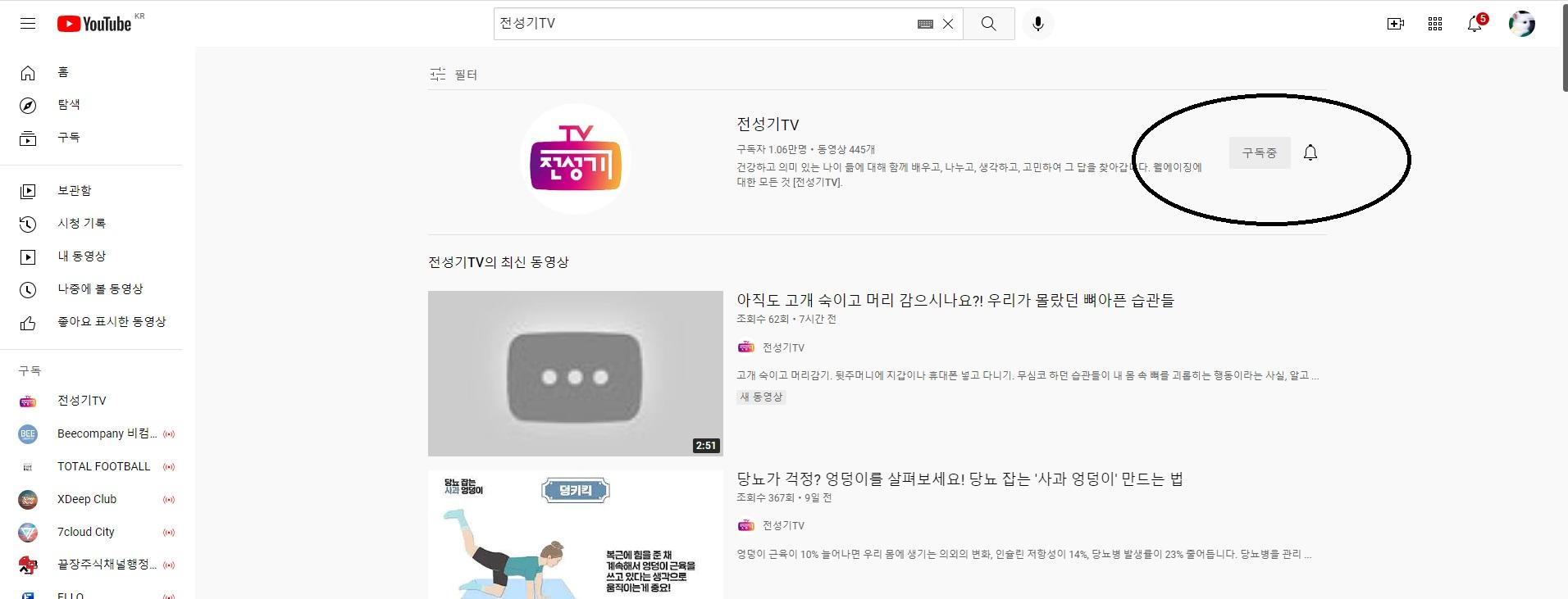Open the YouTube apps grid icon

point(1435,24)
